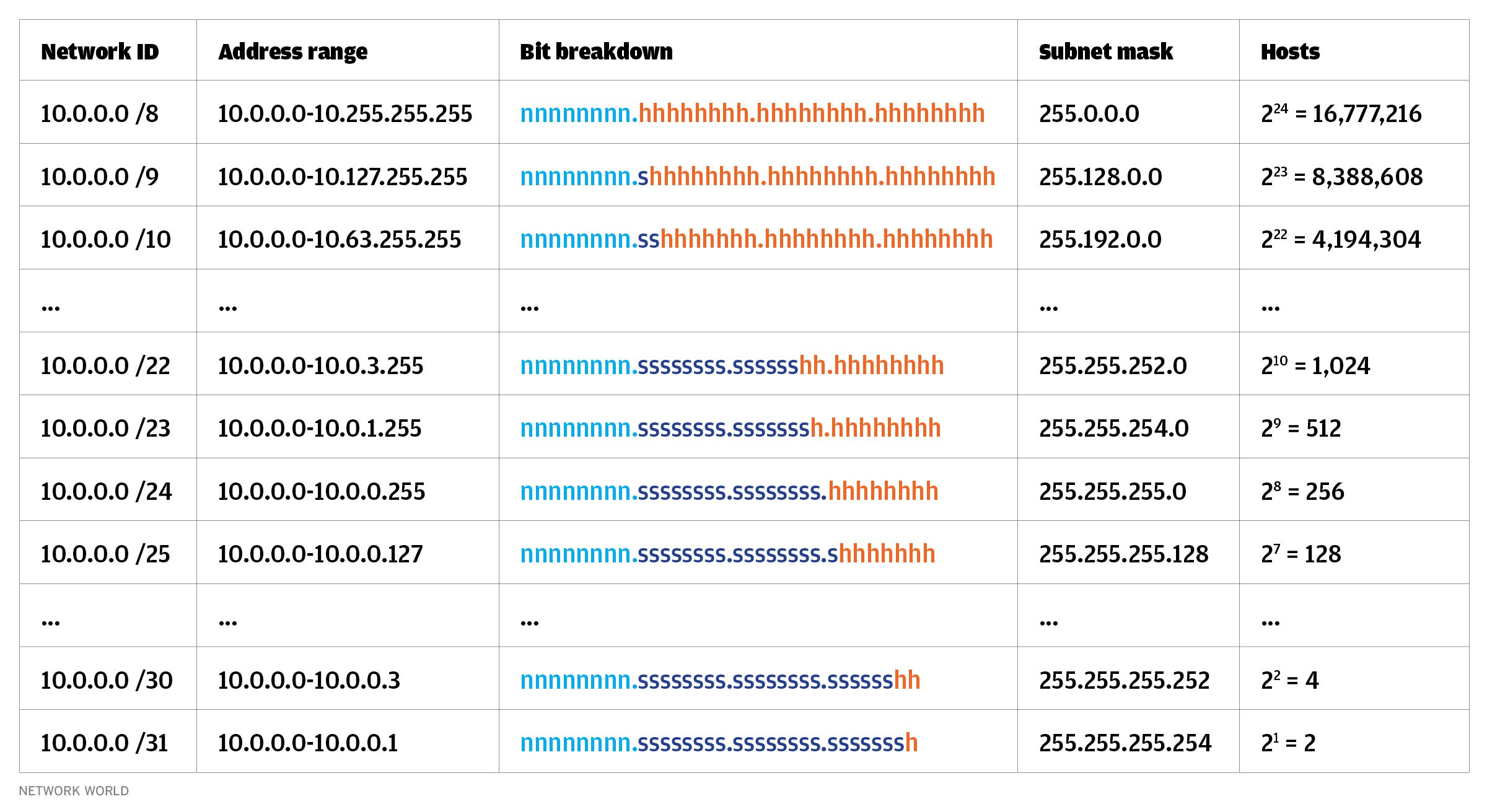Image resolution: width=1487 pixels, height=812 pixels.
Task: Click the bit breakdown for the /9 row
Action: click(757, 177)
